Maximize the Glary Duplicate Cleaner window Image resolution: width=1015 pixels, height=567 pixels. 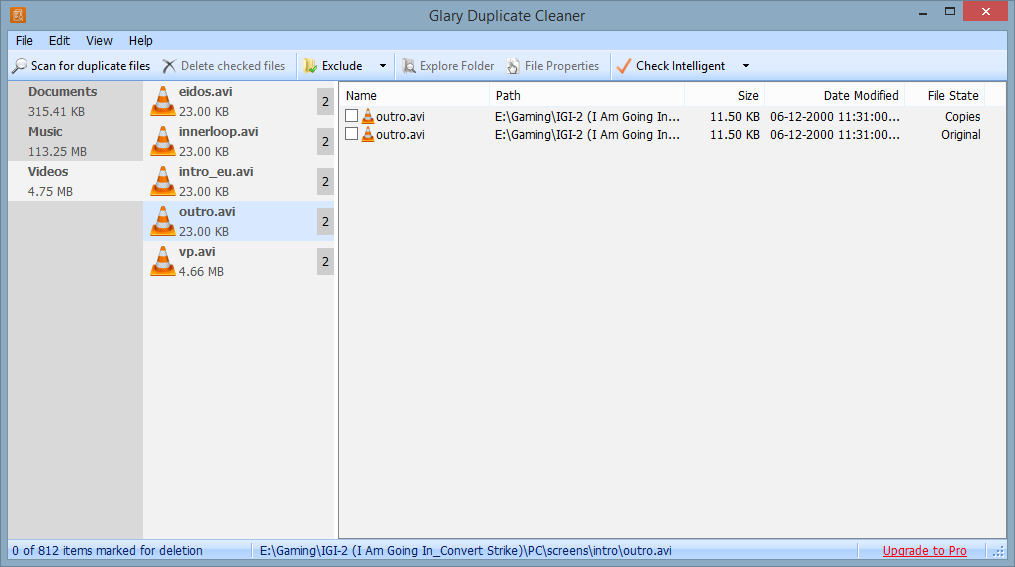click(950, 12)
